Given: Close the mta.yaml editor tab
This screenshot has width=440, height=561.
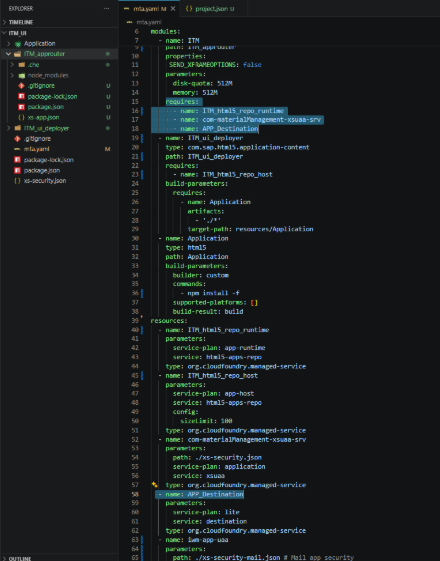Looking at the screenshot, I should pyautogui.click(x=173, y=9).
